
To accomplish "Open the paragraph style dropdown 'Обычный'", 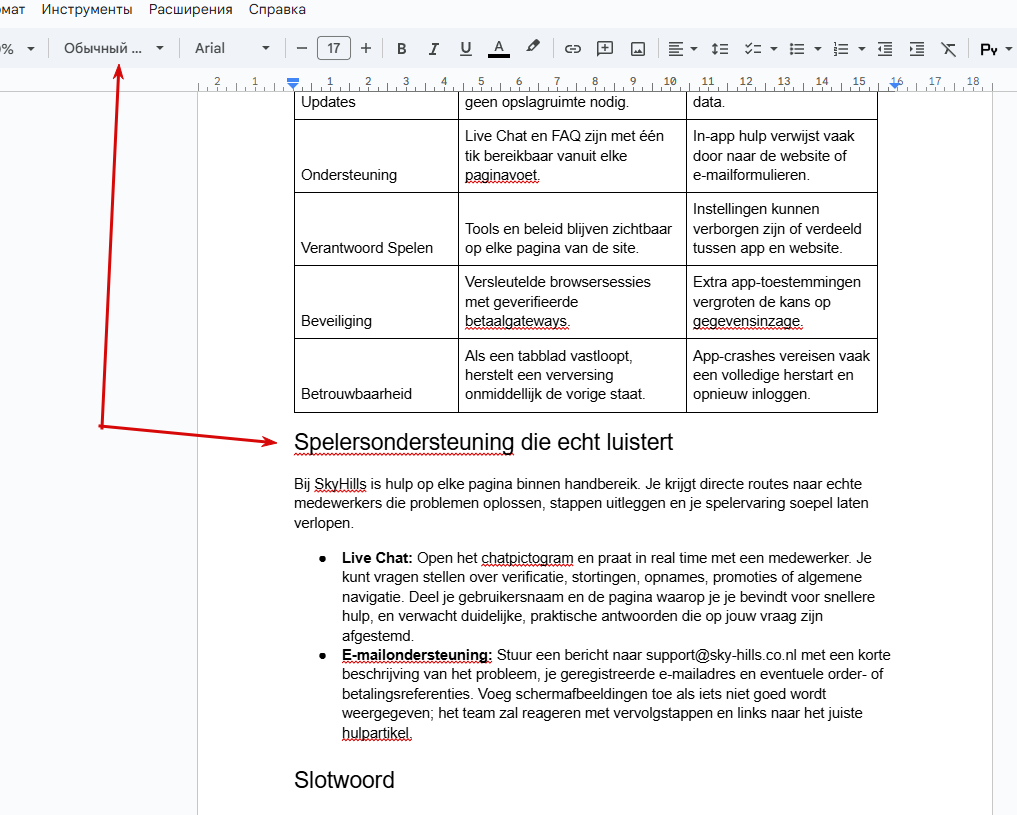I will [114, 49].
